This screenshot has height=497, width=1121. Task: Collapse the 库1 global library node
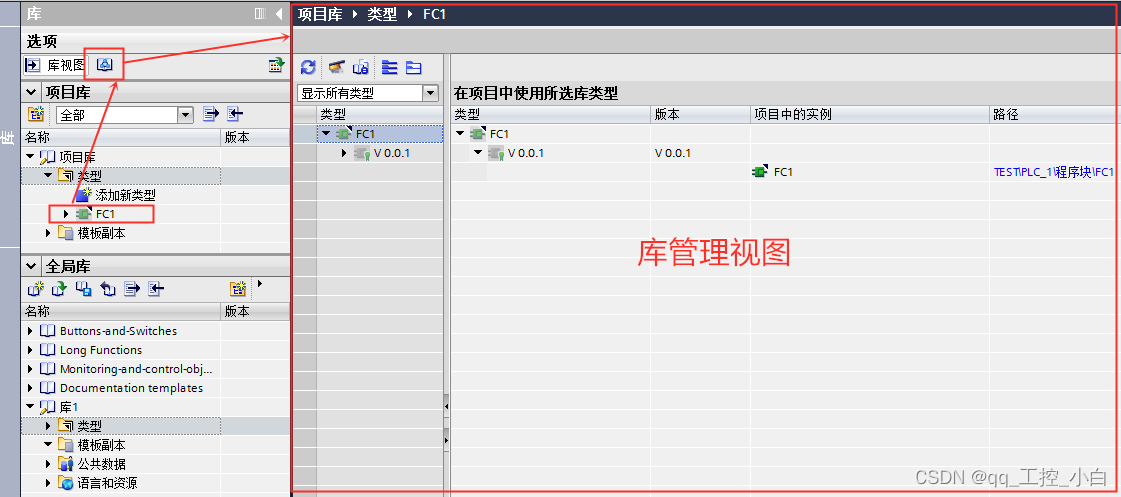tap(30, 407)
